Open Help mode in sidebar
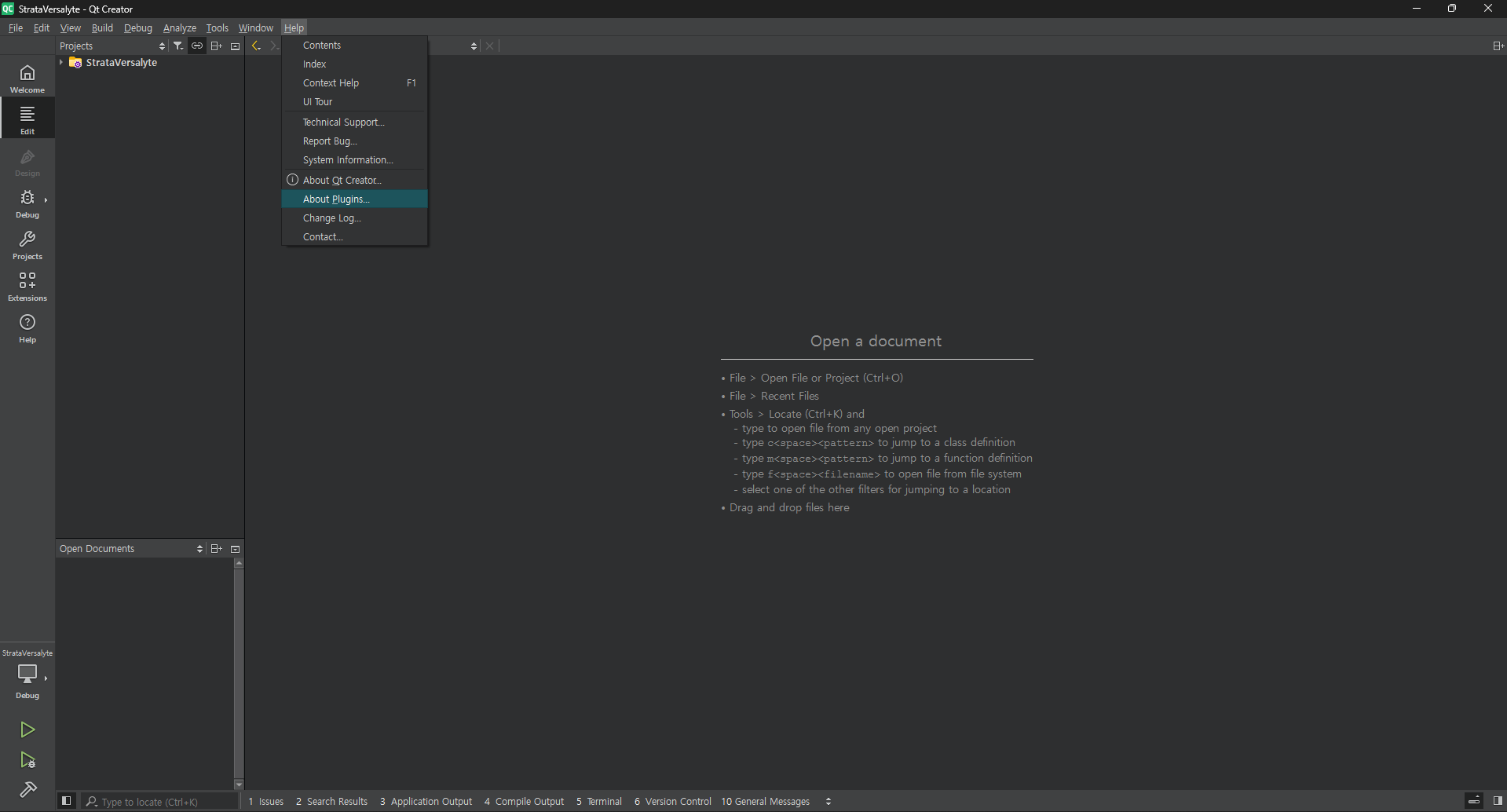 [x=27, y=328]
